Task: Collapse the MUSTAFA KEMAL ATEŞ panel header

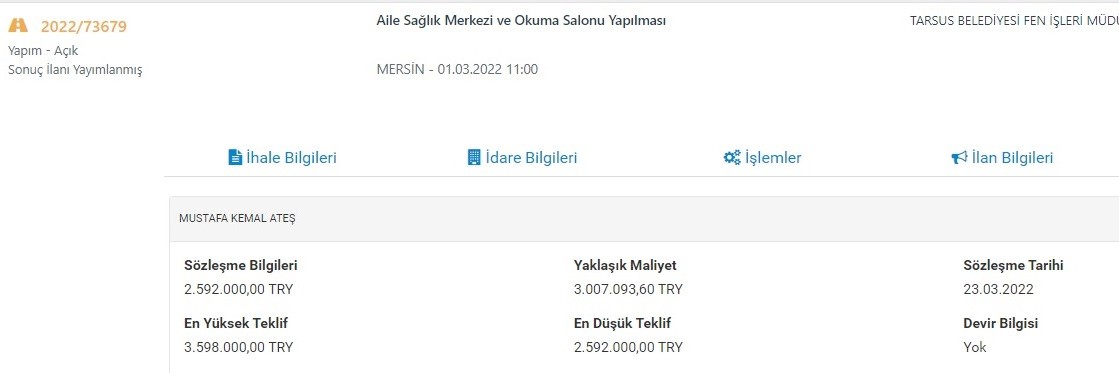Action: [x=644, y=219]
